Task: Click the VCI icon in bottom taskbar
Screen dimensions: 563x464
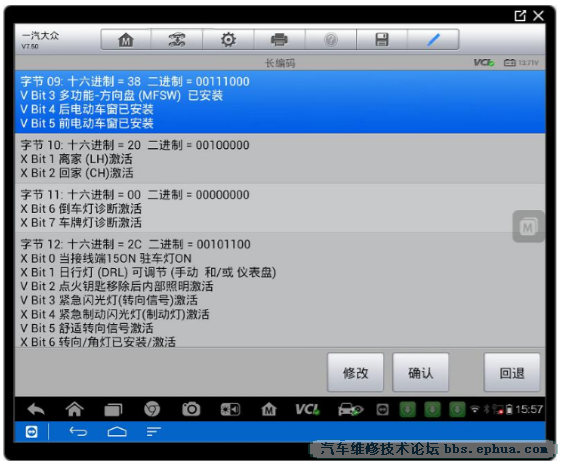Action: (307, 409)
